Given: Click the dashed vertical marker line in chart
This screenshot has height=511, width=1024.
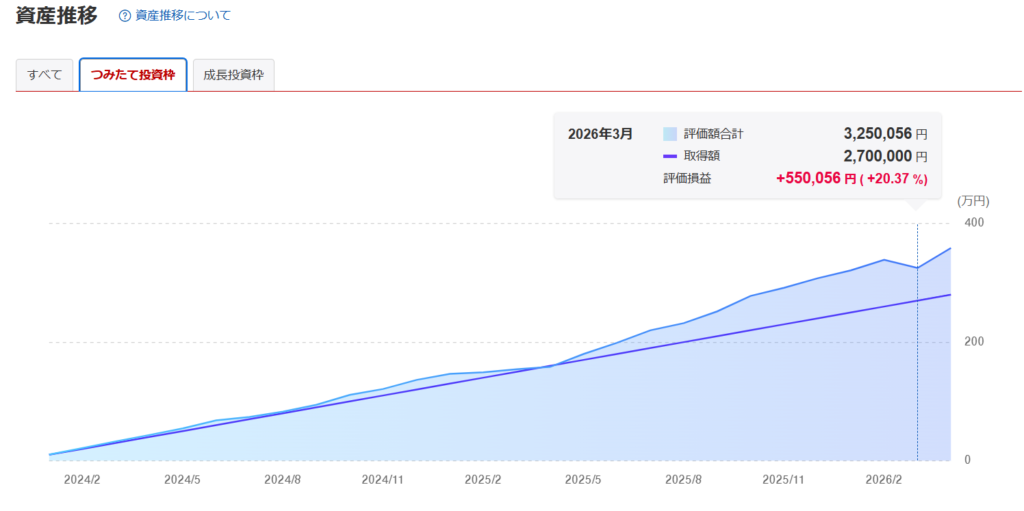Looking at the screenshot, I should 917,380.
